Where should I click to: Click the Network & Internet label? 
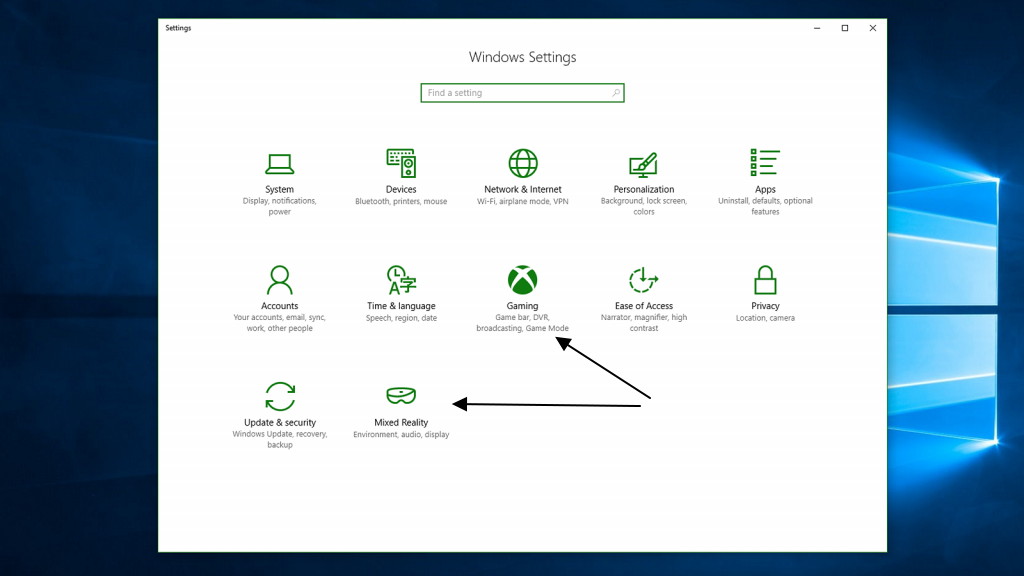(x=522, y=189)
